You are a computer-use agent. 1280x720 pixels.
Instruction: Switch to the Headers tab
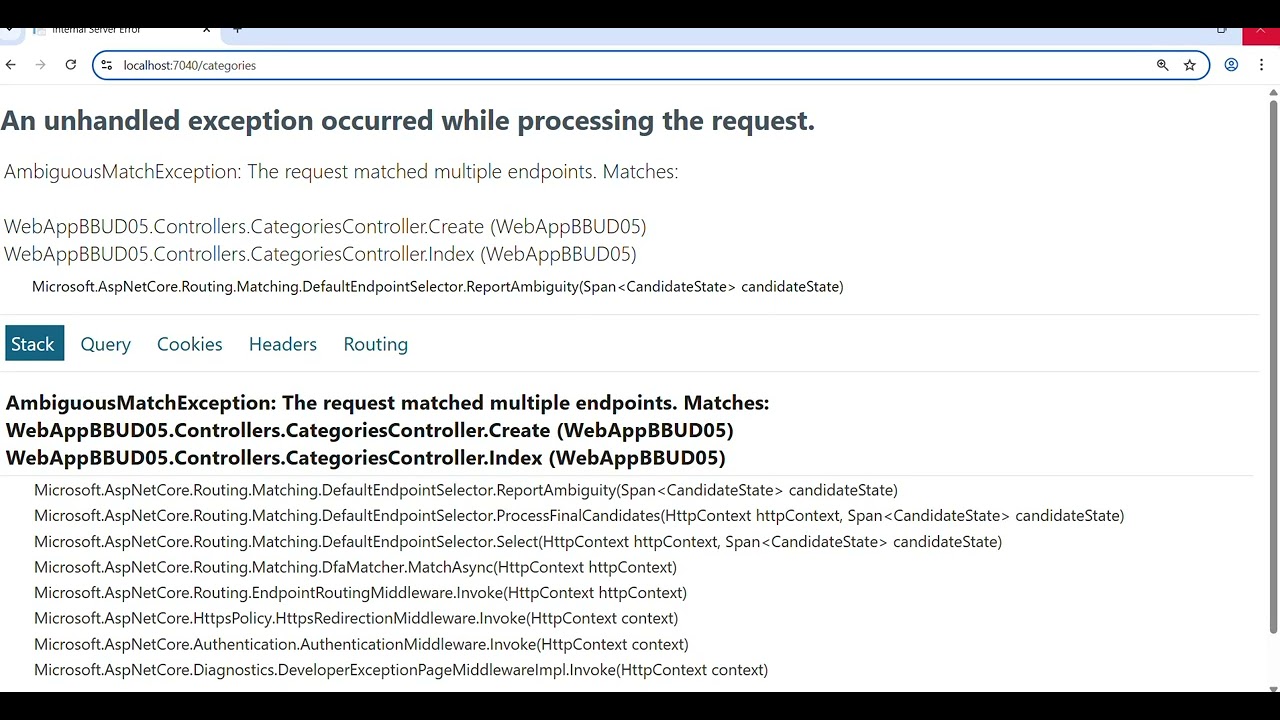point(283,344)
